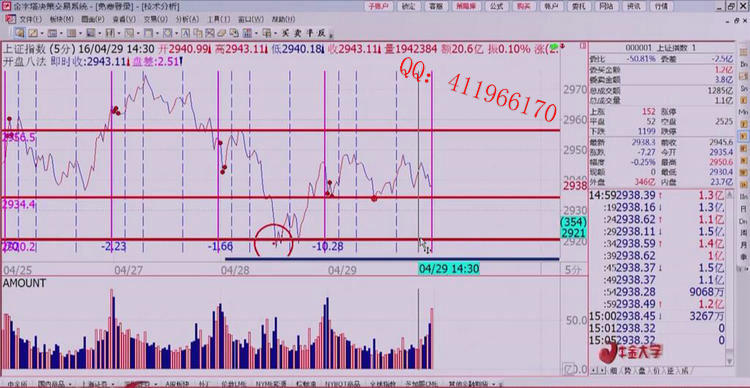Image resolution: width=750 pixels, height=388 pixels.
Task: Expand dropdown arrow beside second toolbar icon
Action: [x=42, y=33]
